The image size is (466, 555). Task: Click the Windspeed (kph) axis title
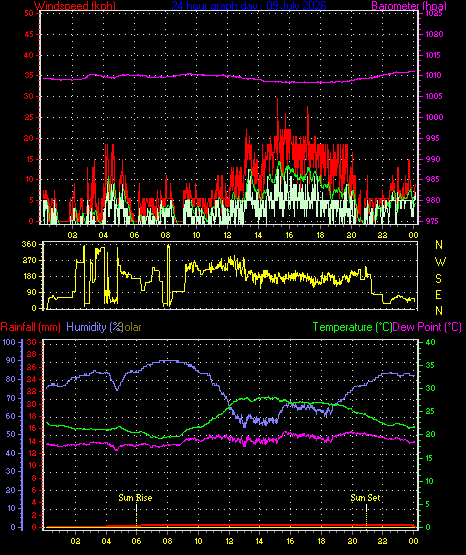[x=75, y=5]
